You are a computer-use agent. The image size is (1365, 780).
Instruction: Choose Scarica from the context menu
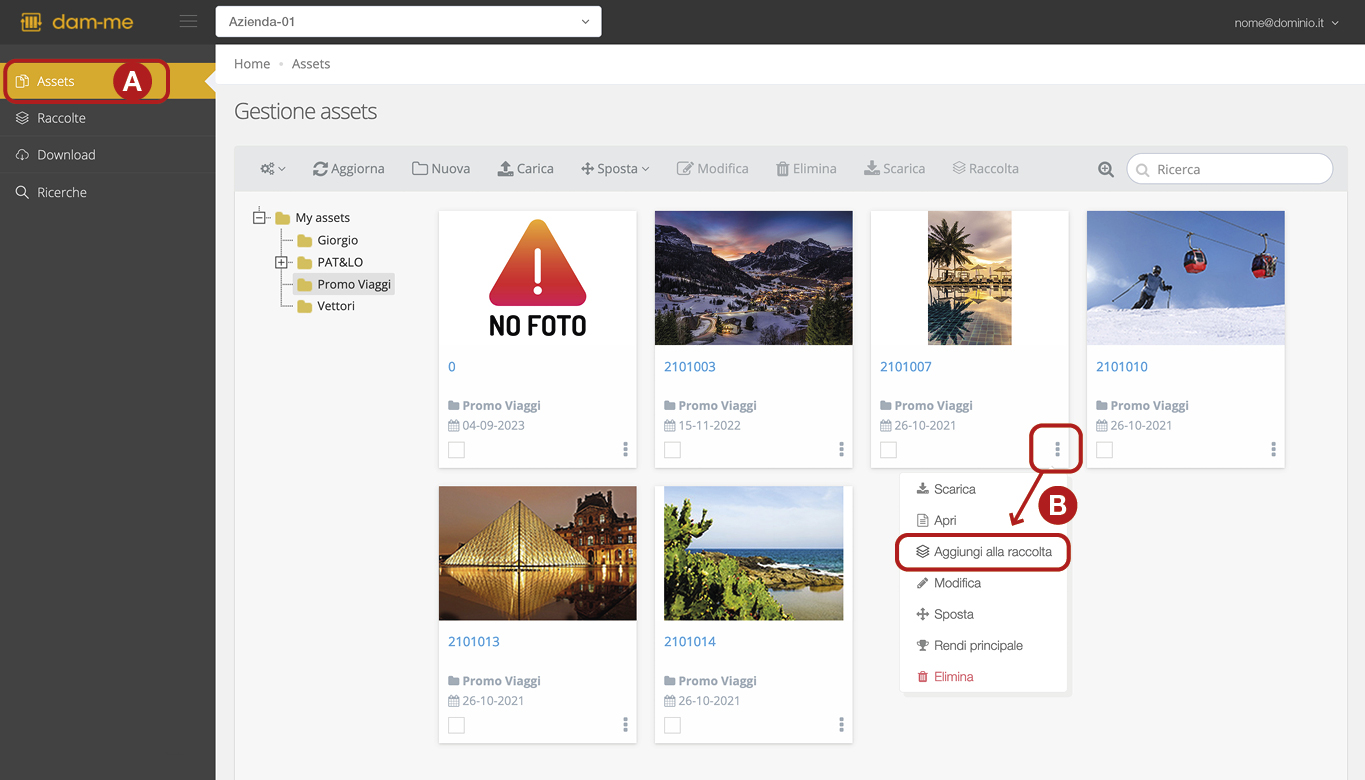(984, 489)
